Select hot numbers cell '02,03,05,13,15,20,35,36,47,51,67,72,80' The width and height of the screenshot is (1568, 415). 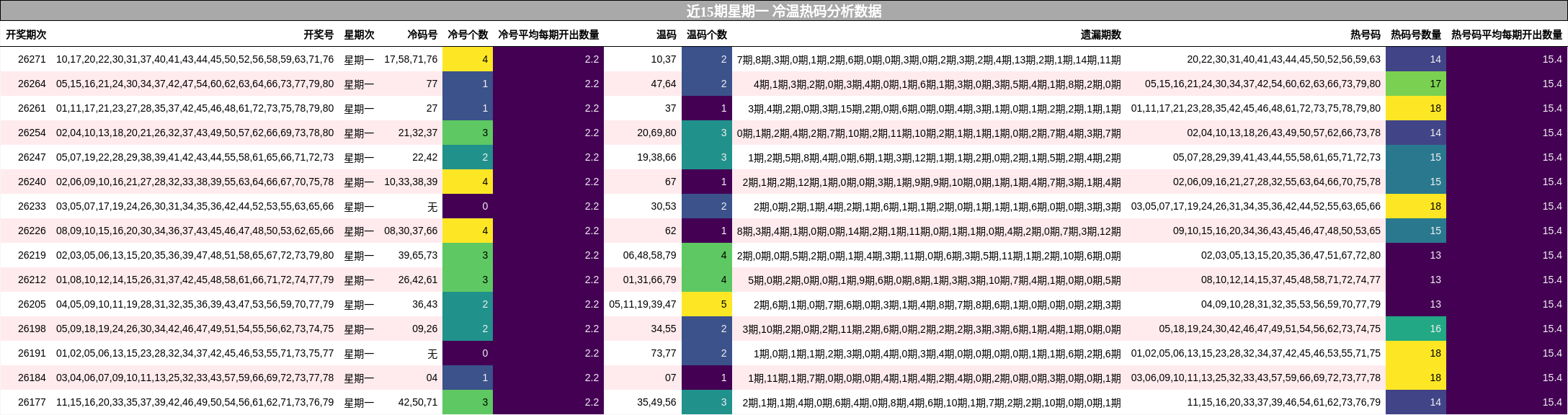point(1291,255)
